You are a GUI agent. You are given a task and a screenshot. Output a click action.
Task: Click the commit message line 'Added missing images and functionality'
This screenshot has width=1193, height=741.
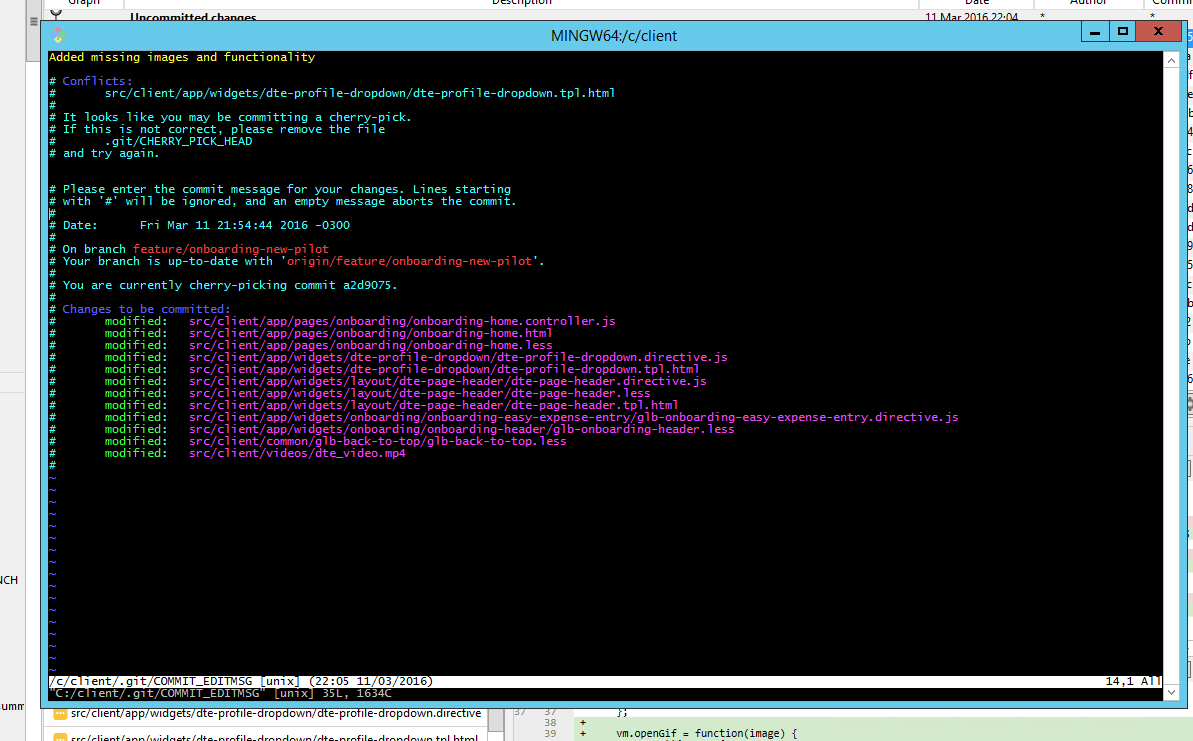[182, 57]
